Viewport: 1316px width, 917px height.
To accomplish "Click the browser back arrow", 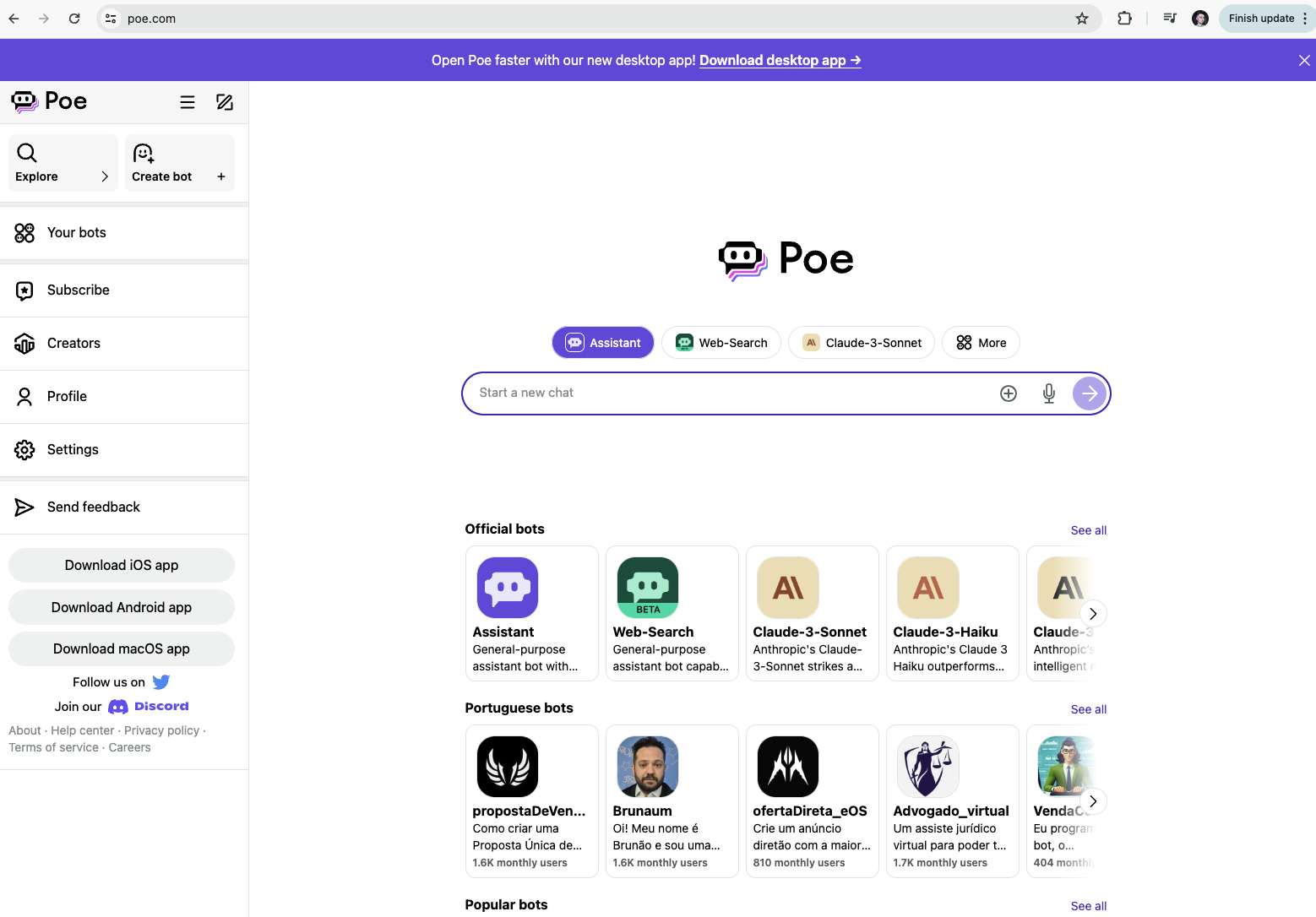I will pos(14,19).
